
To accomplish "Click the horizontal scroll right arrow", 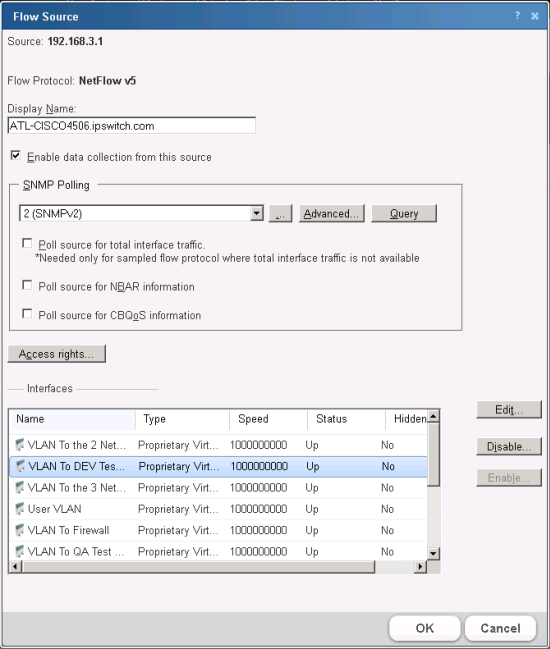I will (x=420, y=567).
